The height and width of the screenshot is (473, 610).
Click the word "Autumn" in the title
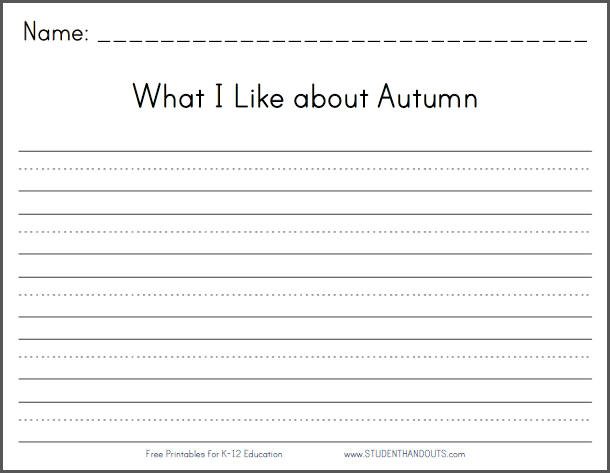428,96
